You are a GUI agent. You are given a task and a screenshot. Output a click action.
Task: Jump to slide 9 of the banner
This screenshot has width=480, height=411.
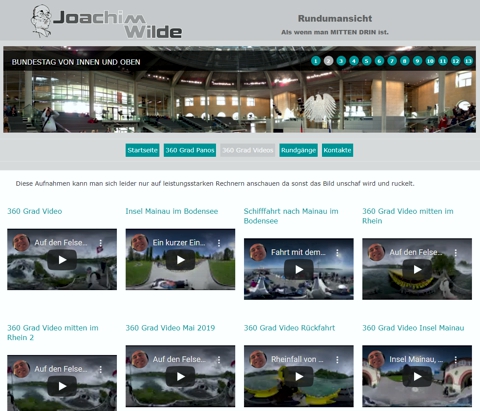pos(417,61)
